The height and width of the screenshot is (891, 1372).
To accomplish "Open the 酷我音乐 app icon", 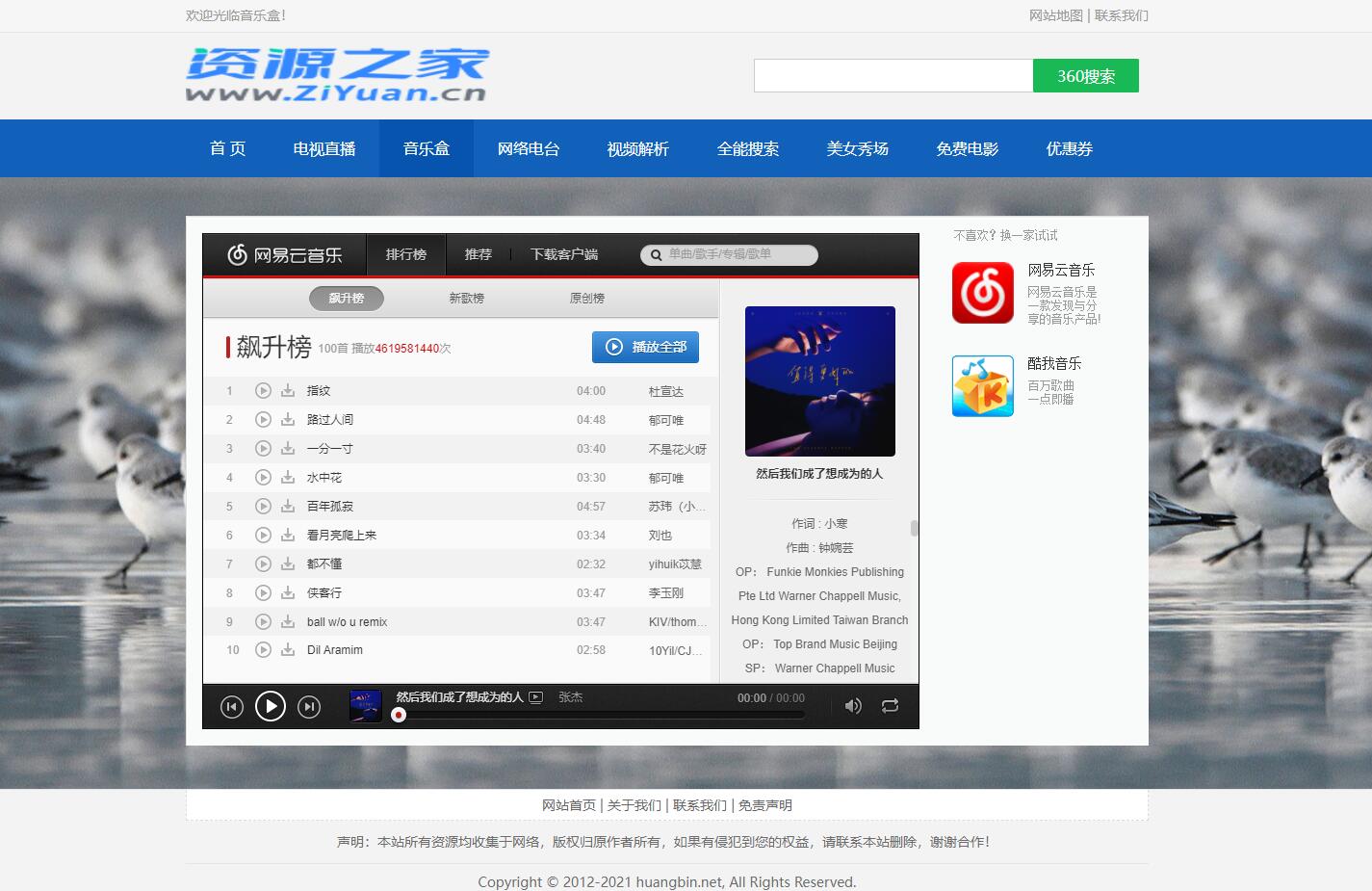I will click(x=982, y=386).
